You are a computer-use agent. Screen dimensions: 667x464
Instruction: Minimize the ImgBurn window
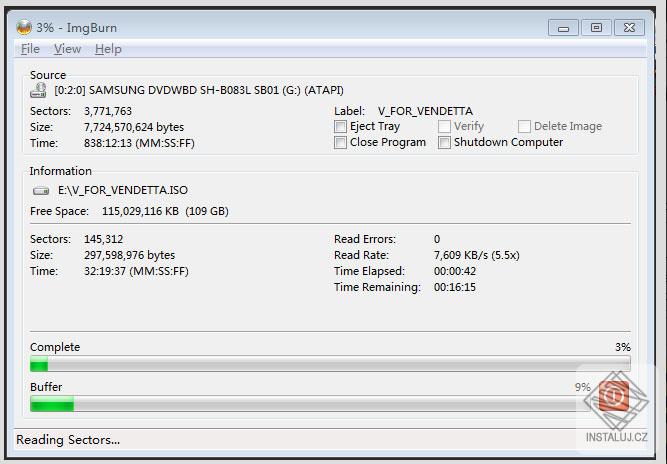coord(563,28)
